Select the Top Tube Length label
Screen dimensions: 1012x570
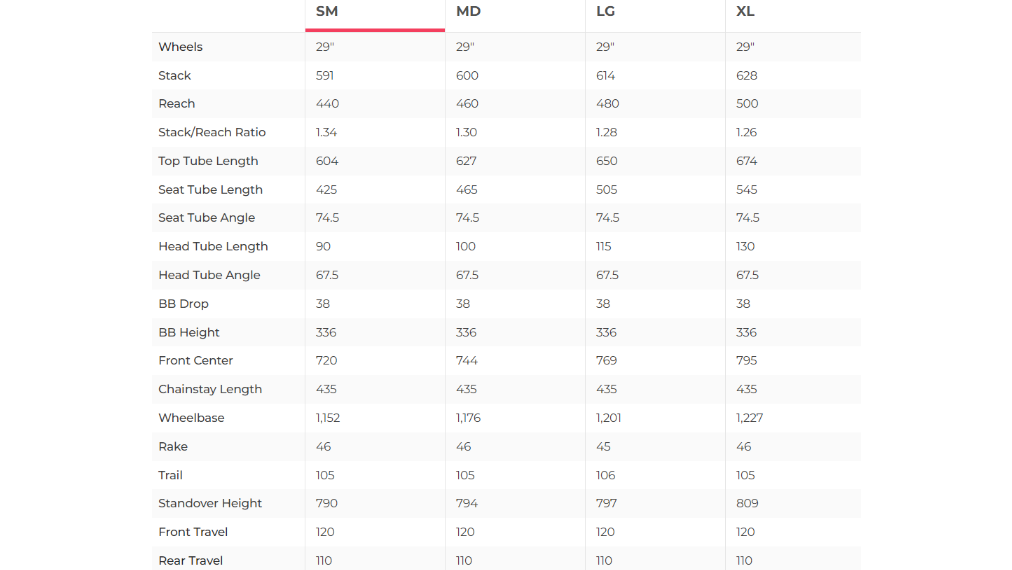[208, 161]
